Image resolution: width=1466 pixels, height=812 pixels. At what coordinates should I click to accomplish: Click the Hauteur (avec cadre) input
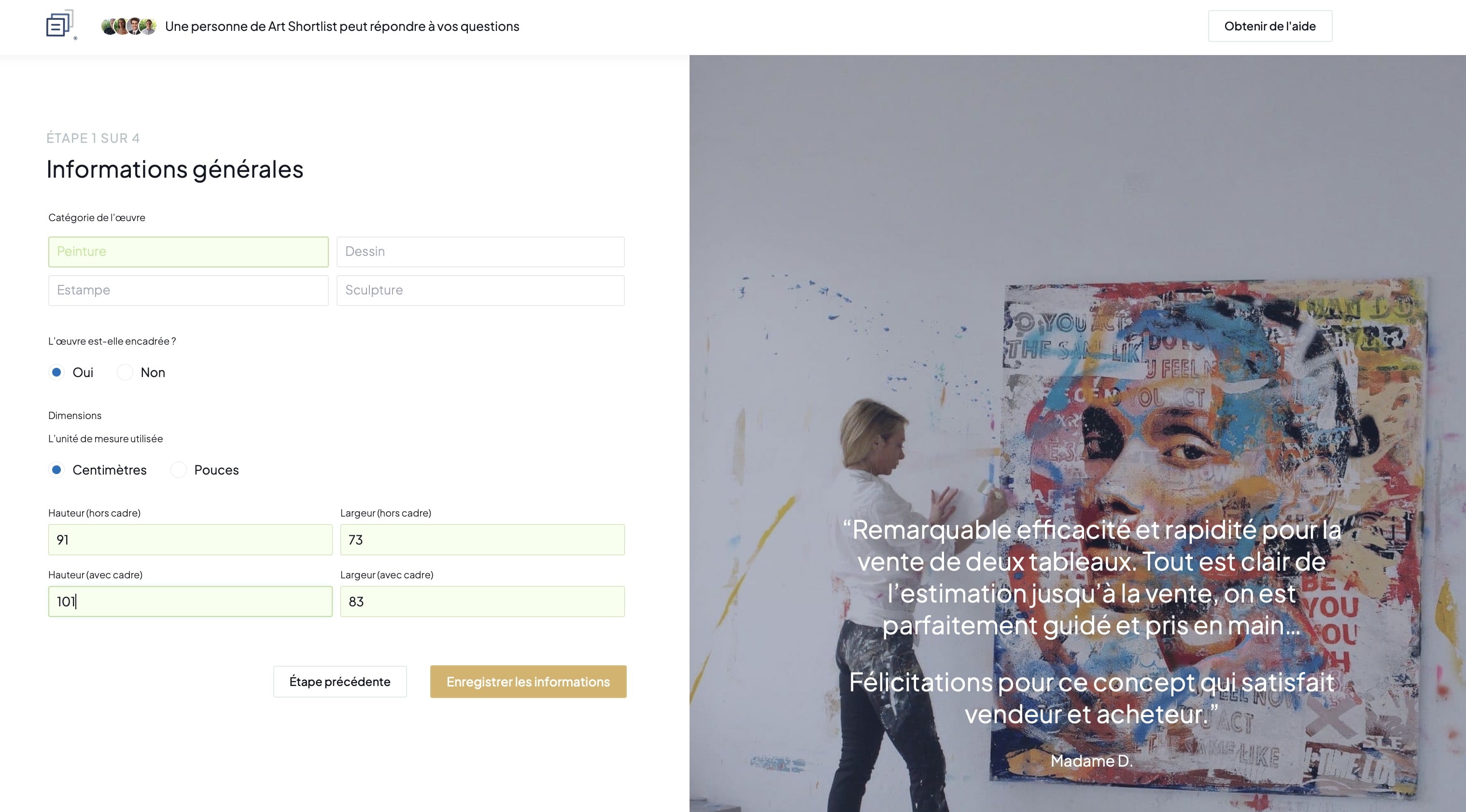pos(190,602)
